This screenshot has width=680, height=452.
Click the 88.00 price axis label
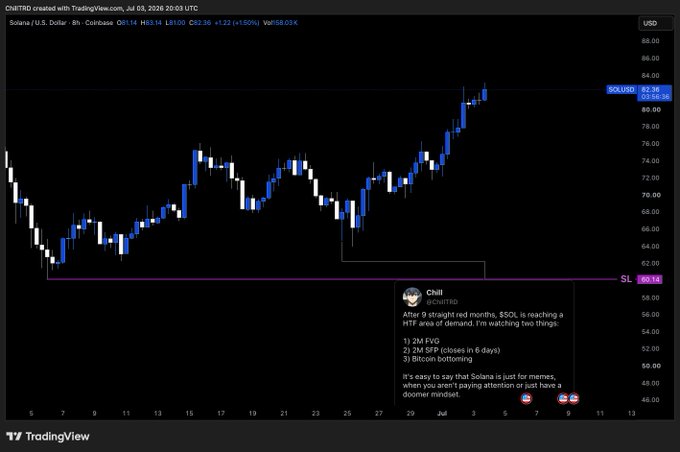(651, 41)
